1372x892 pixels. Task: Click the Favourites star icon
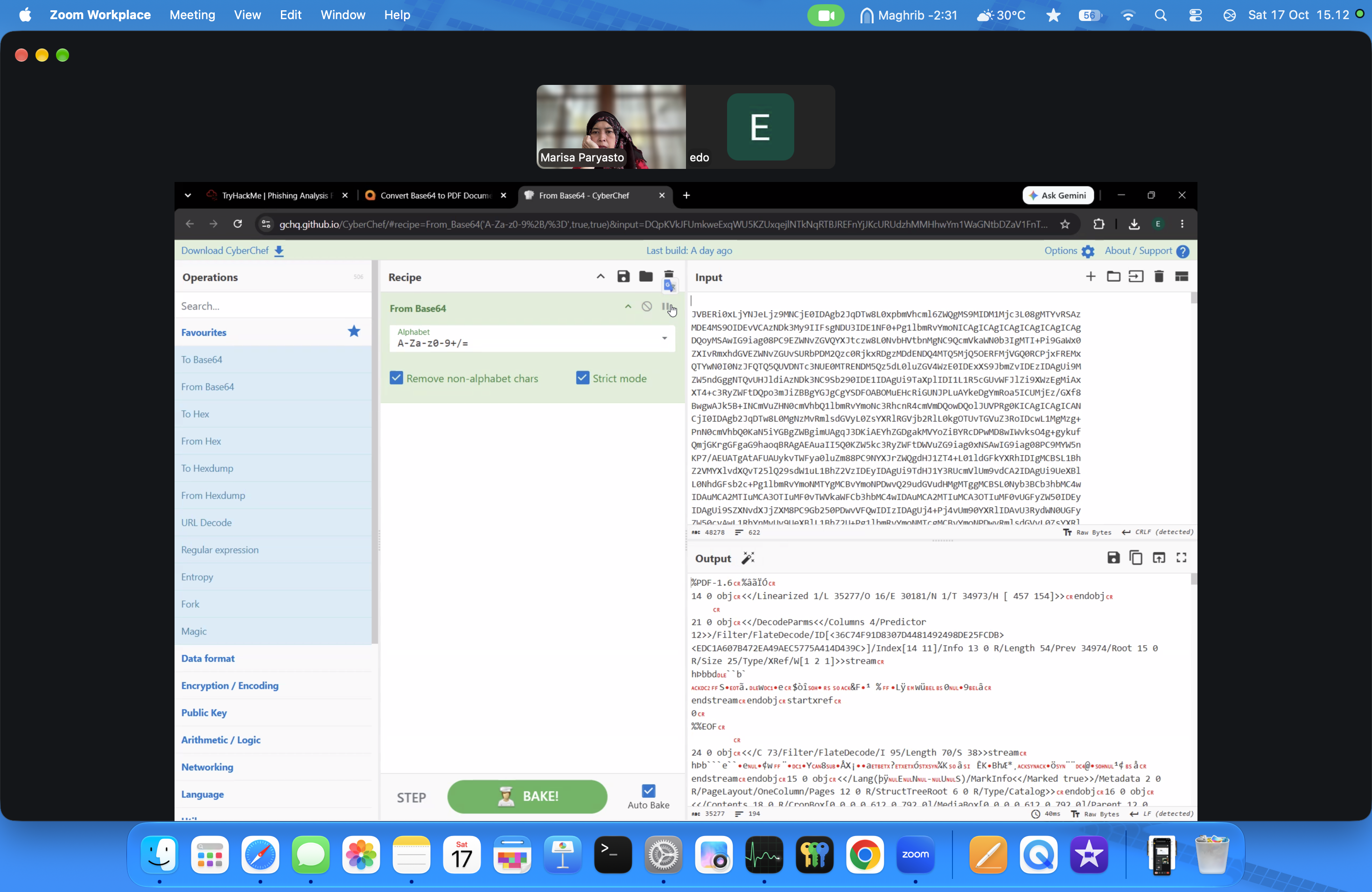[x=354, y=331]
